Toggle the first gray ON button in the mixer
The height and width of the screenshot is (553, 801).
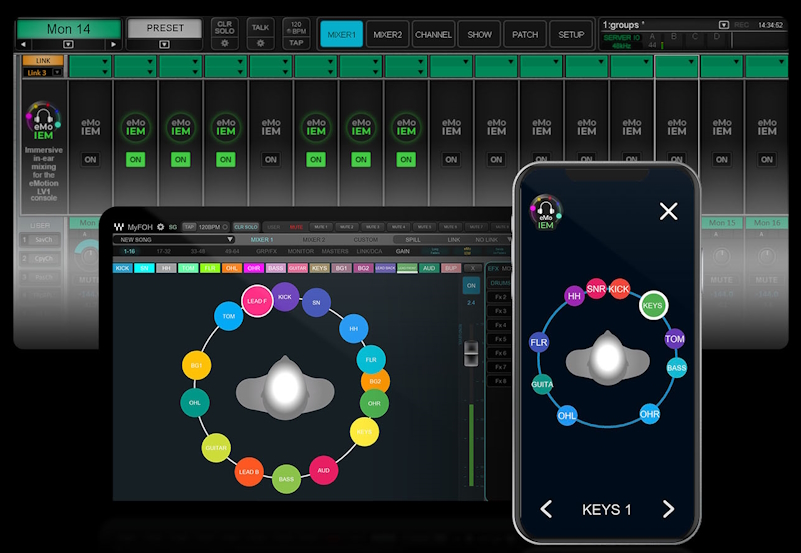[x=90, y=160]
